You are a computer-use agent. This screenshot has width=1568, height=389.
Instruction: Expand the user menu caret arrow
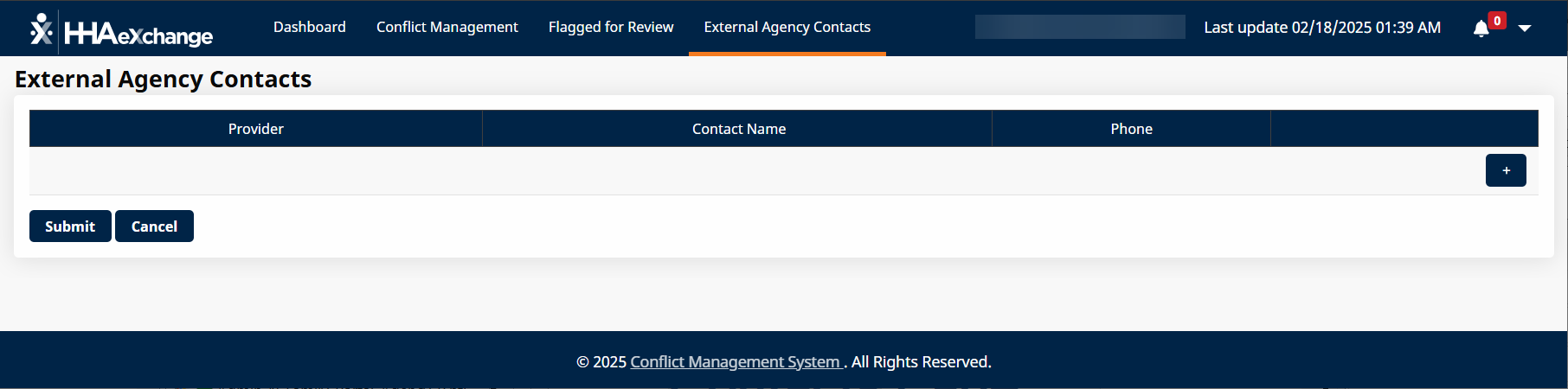click(1525, 29)
